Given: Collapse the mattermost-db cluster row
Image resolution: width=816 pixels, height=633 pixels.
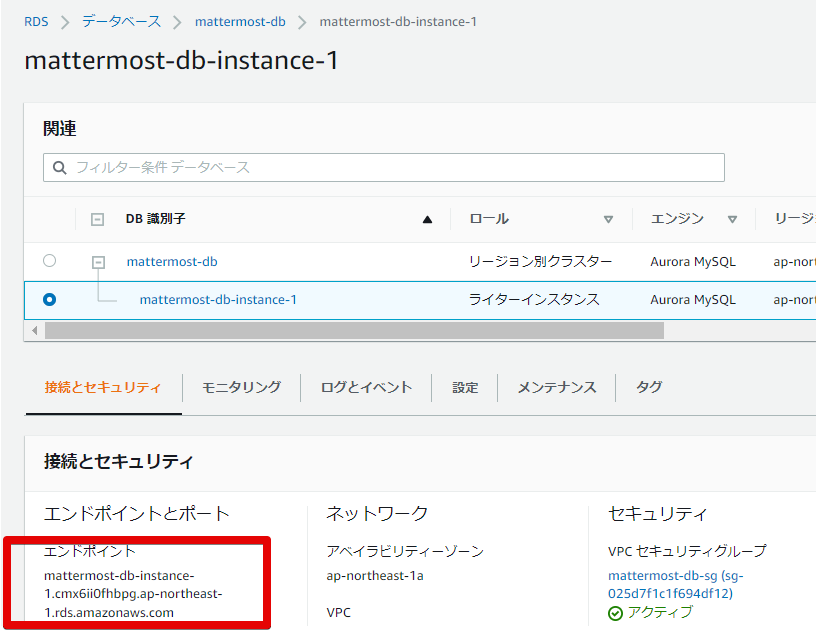Looking at the screenshot, I should pos(97,261).
